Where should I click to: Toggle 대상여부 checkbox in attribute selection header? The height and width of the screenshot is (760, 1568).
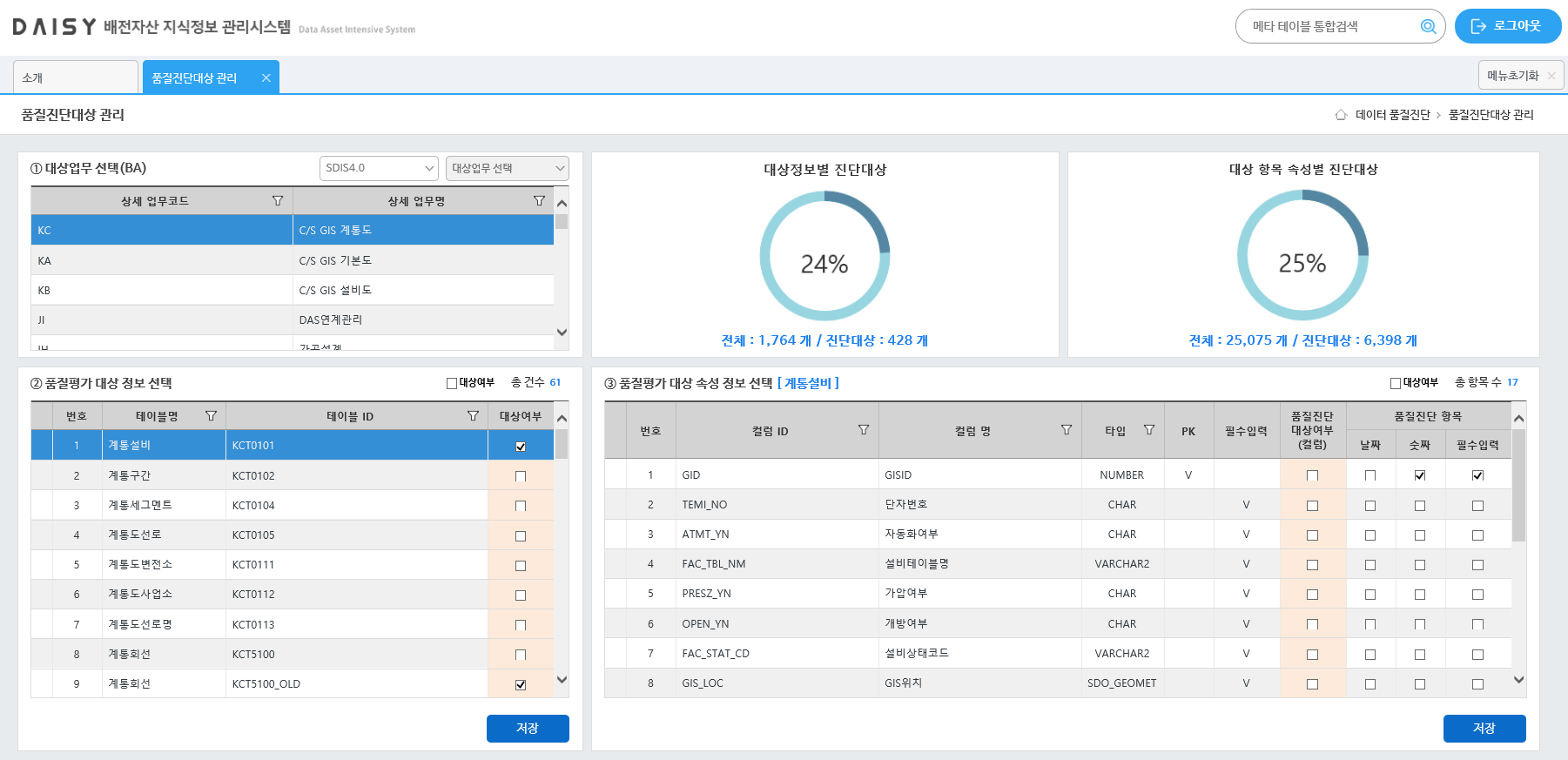tap(1396, 383)
